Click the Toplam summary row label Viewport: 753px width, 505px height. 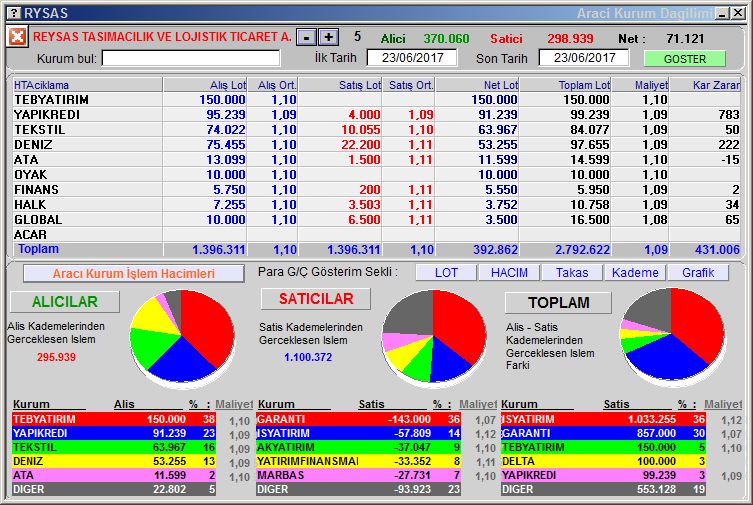coord(38,249)
